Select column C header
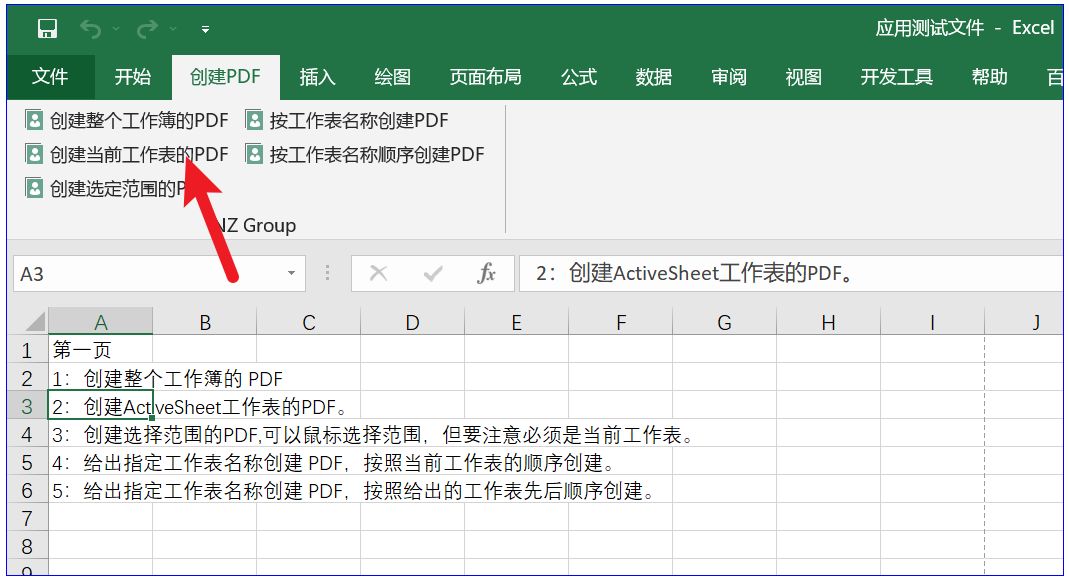This screenshot has height=580, width=1069. 309,322
